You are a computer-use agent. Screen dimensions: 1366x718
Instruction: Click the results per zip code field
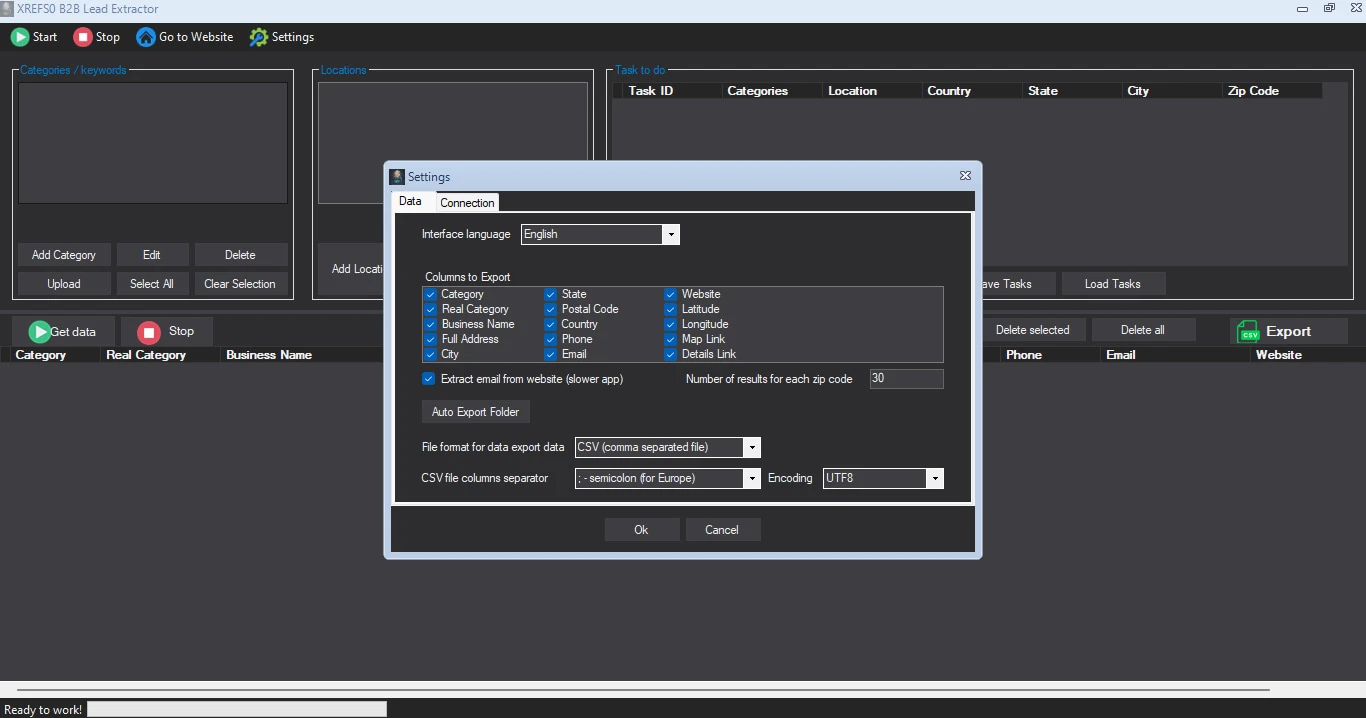906,379
